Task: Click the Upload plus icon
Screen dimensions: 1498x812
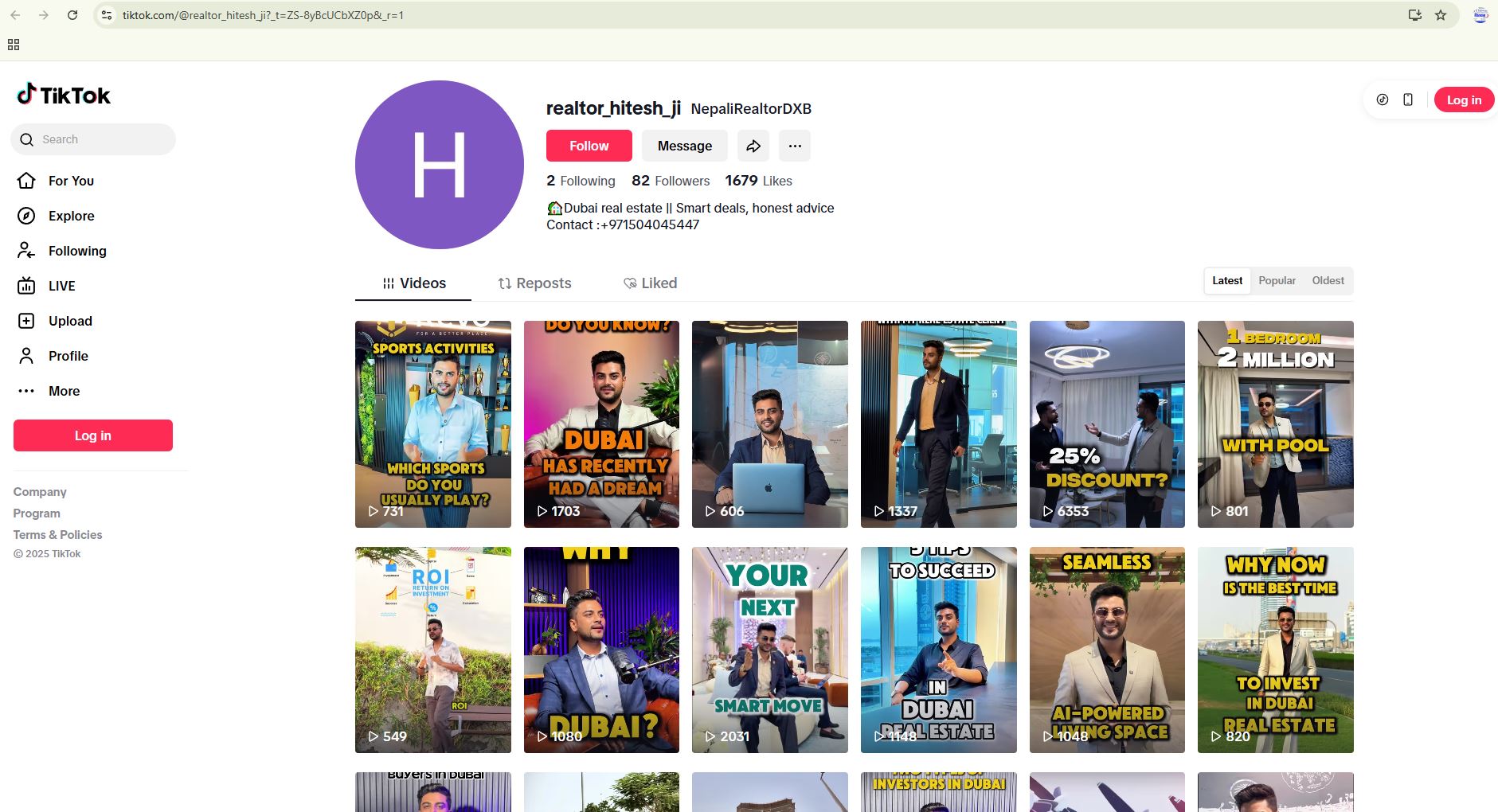Action: coord(26,321)
